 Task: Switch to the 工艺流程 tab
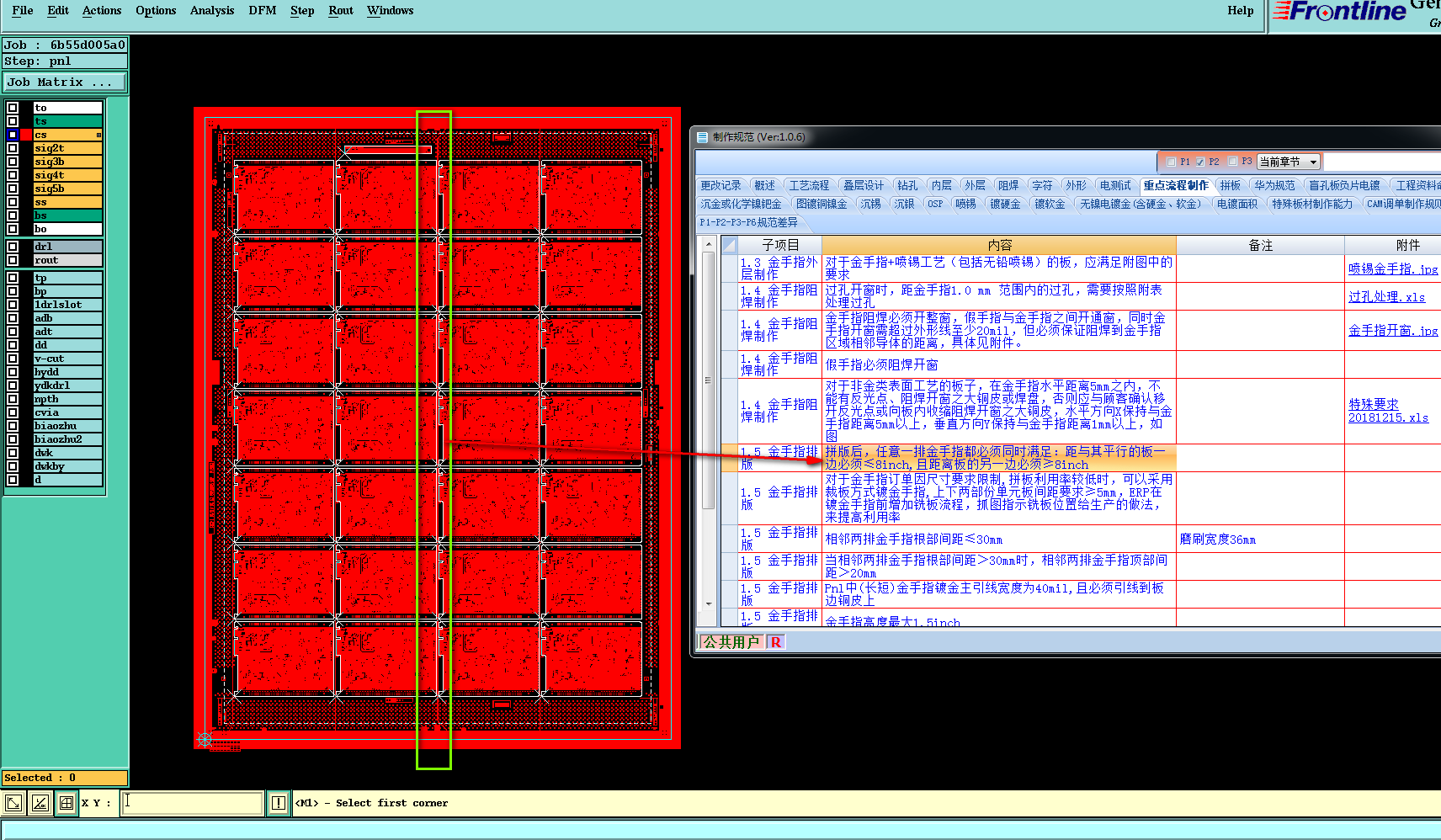click(x=809, y=185)
